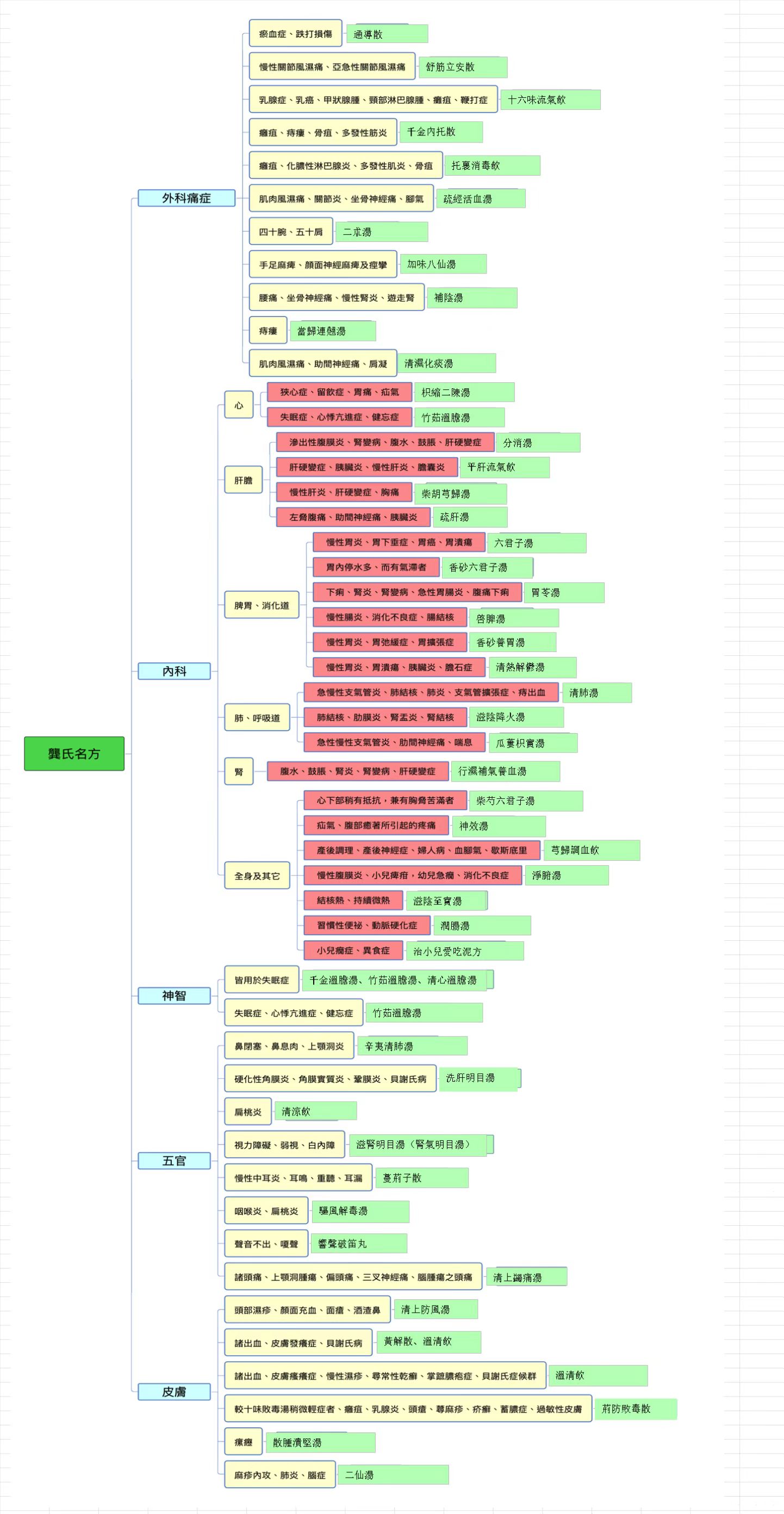Select the 補陰湯 formula label
Image resolution: width=784 pixels, height=1514 pixels.
click(x=472, y=298)
